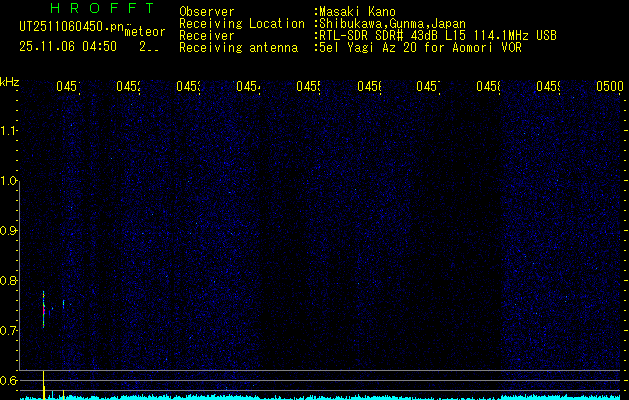Viewport: 629px width, 400px height.
Task: Click the 'meteor' label
Action: [x=145, y=32]
